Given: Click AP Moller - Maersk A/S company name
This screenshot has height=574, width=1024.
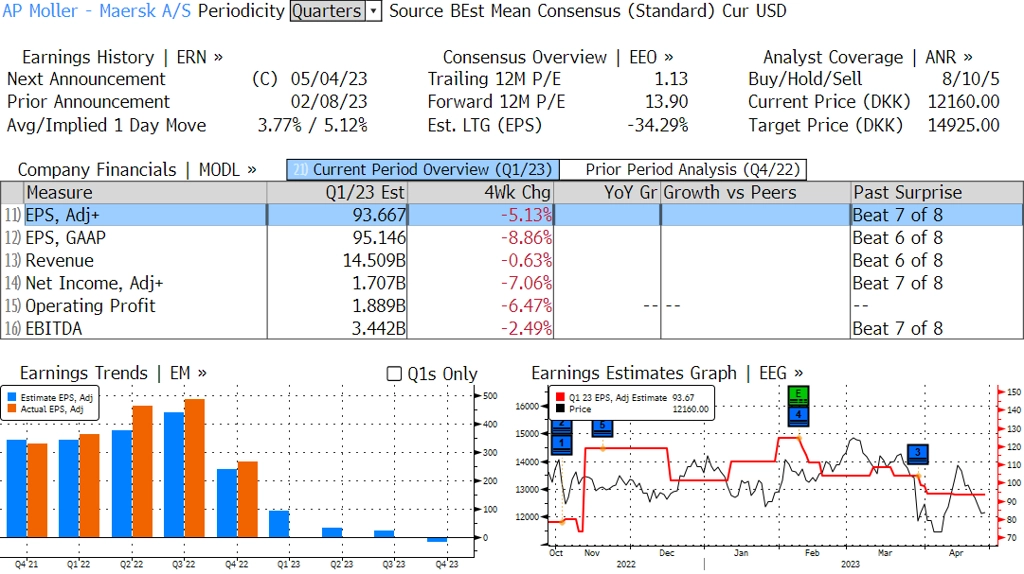Looking at the screenshot, I should (97, 11).
